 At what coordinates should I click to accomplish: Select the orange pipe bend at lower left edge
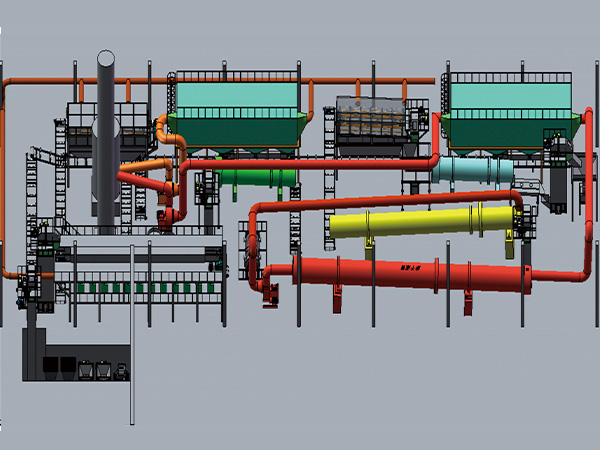[6, 274]
